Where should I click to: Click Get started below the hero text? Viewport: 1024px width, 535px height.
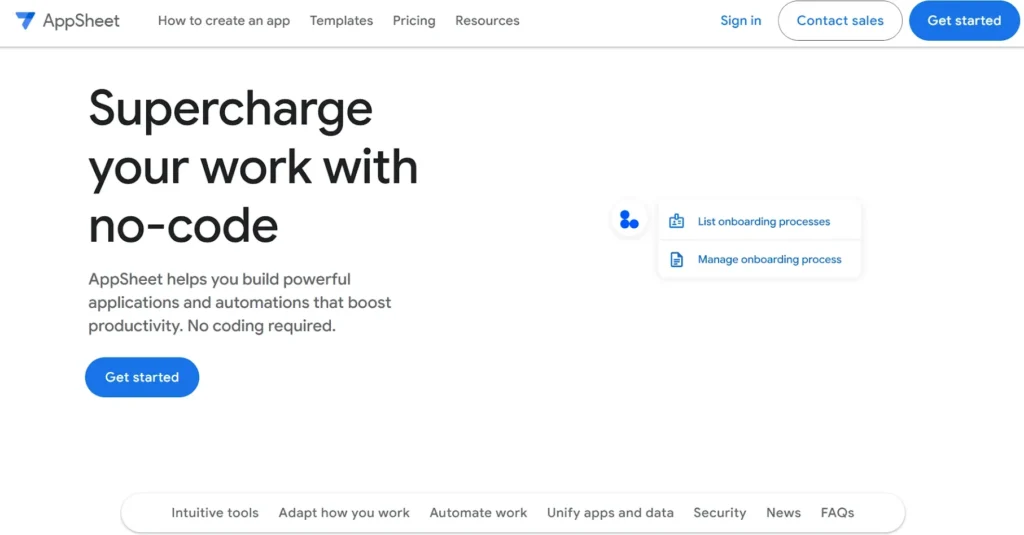click(x=142, y=377)
